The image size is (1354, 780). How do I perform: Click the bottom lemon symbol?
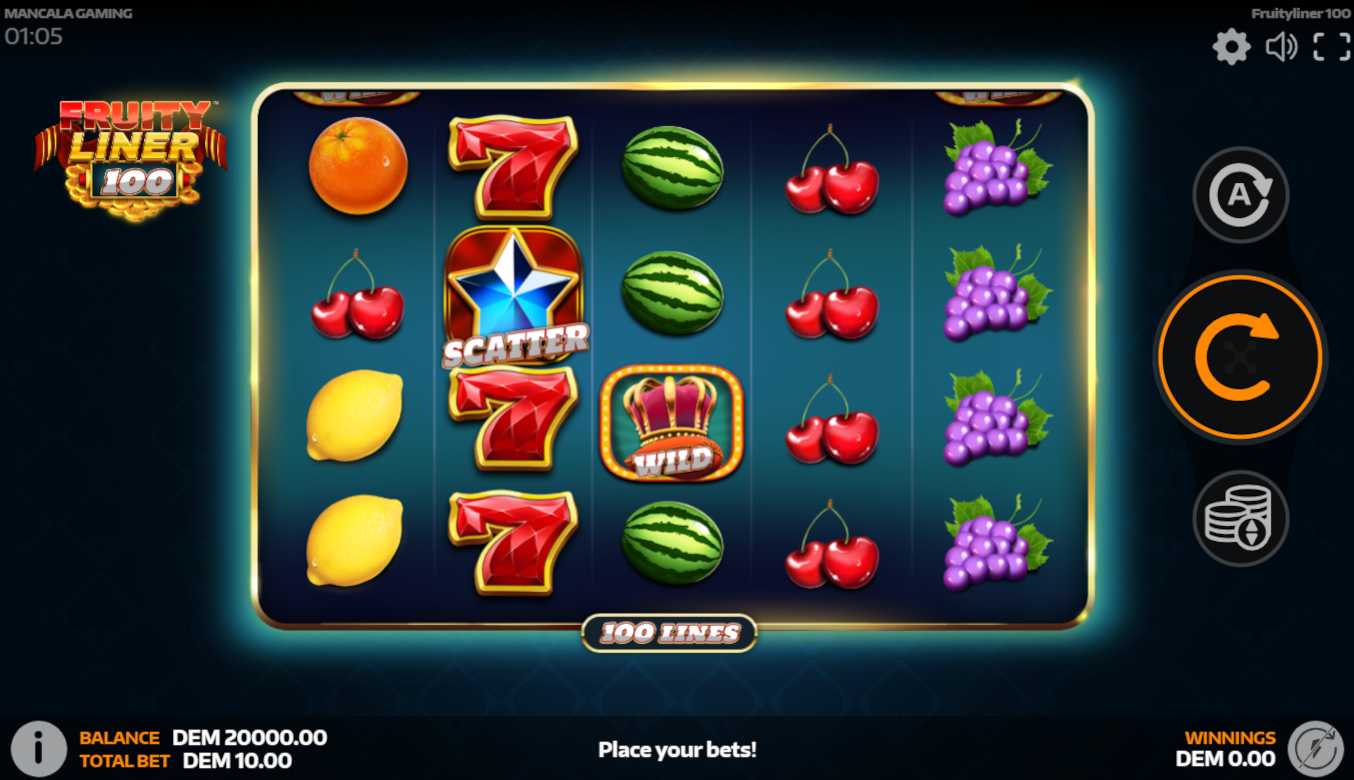tap(355, 541)
